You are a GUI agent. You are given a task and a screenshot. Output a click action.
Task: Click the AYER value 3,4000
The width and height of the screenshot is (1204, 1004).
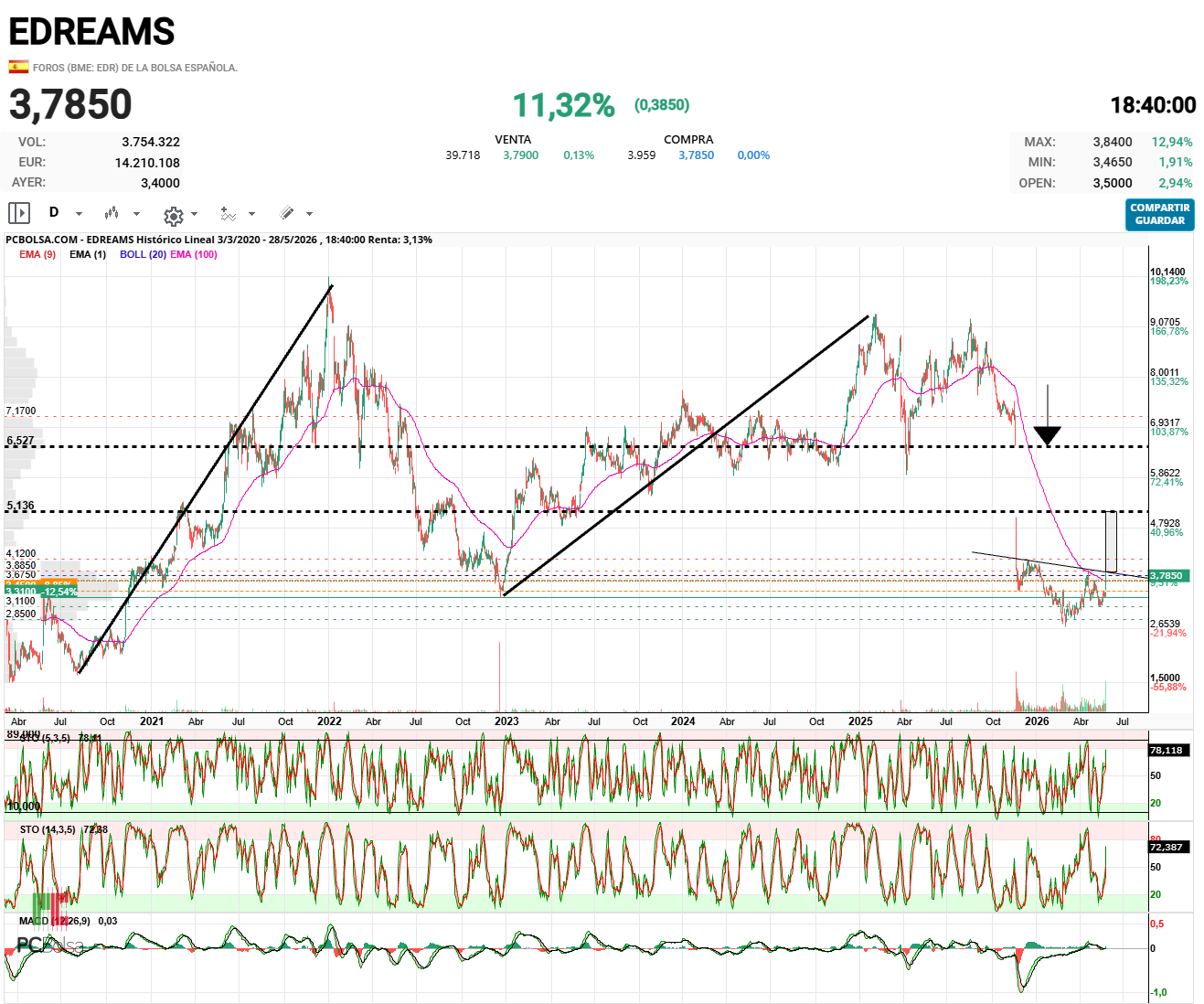[160, 183]
